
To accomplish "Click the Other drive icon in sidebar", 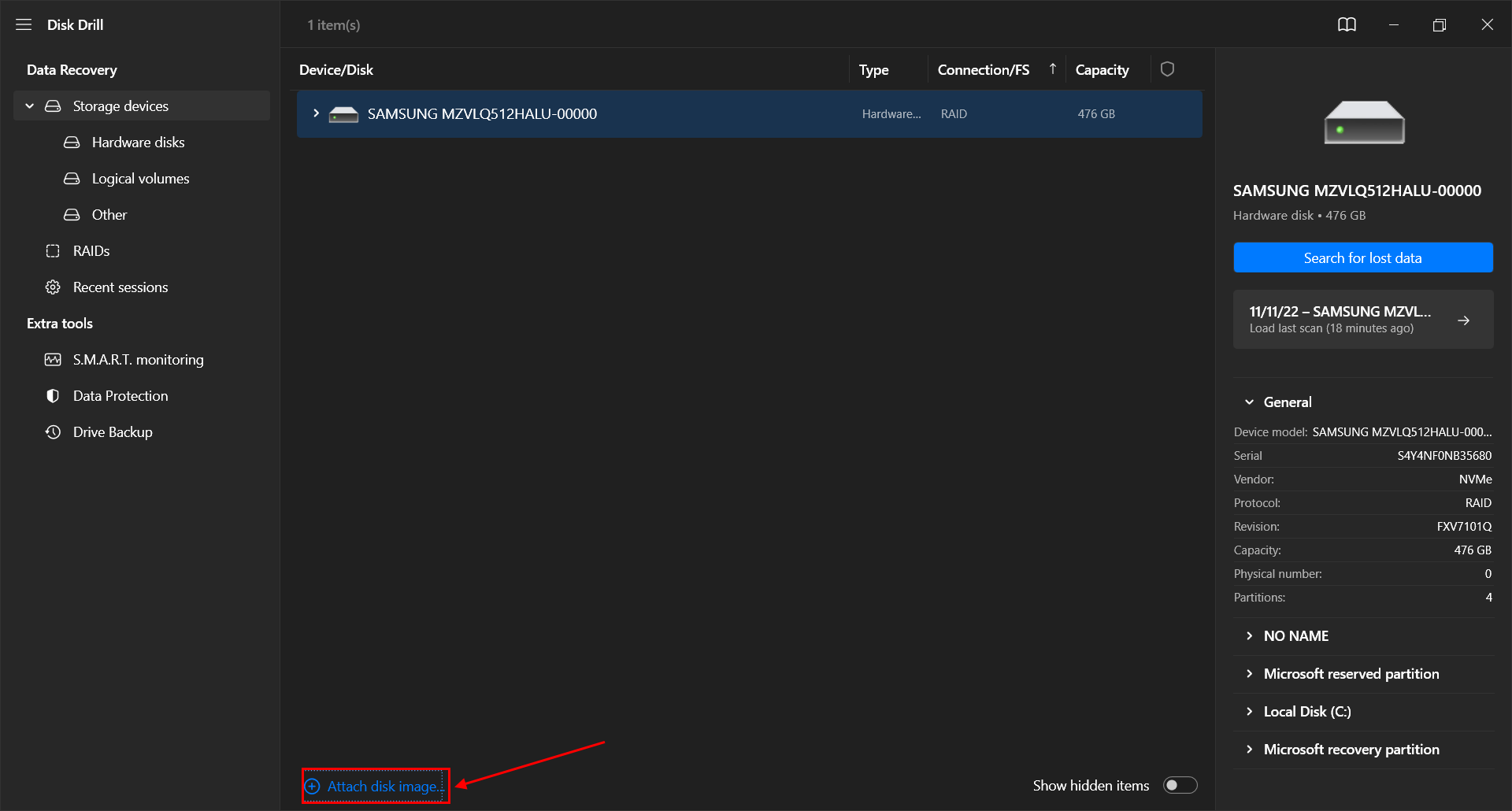I will click(72, 214).
